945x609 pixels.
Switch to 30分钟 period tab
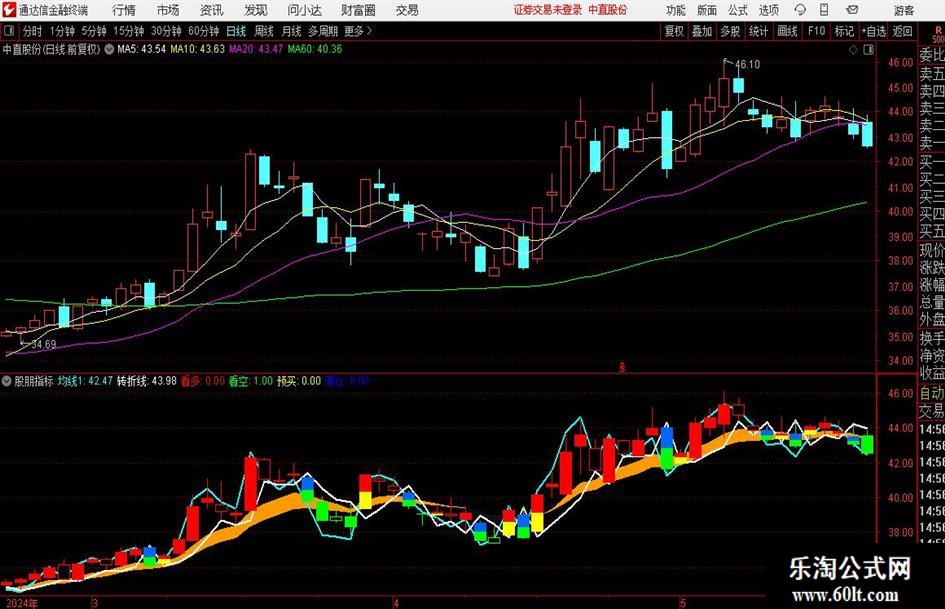click(166, 31)
